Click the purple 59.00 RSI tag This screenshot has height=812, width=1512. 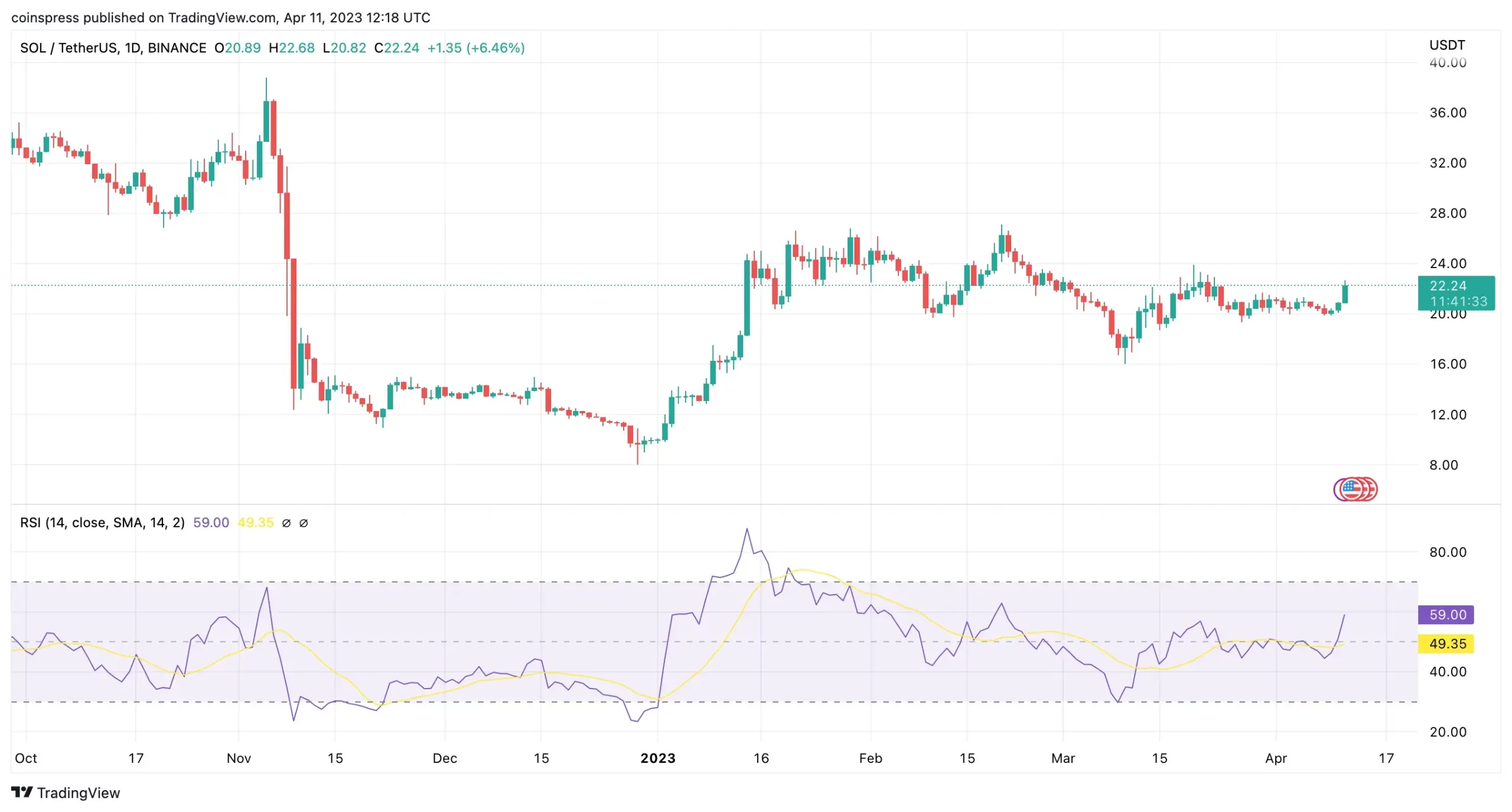(1446, 615)
